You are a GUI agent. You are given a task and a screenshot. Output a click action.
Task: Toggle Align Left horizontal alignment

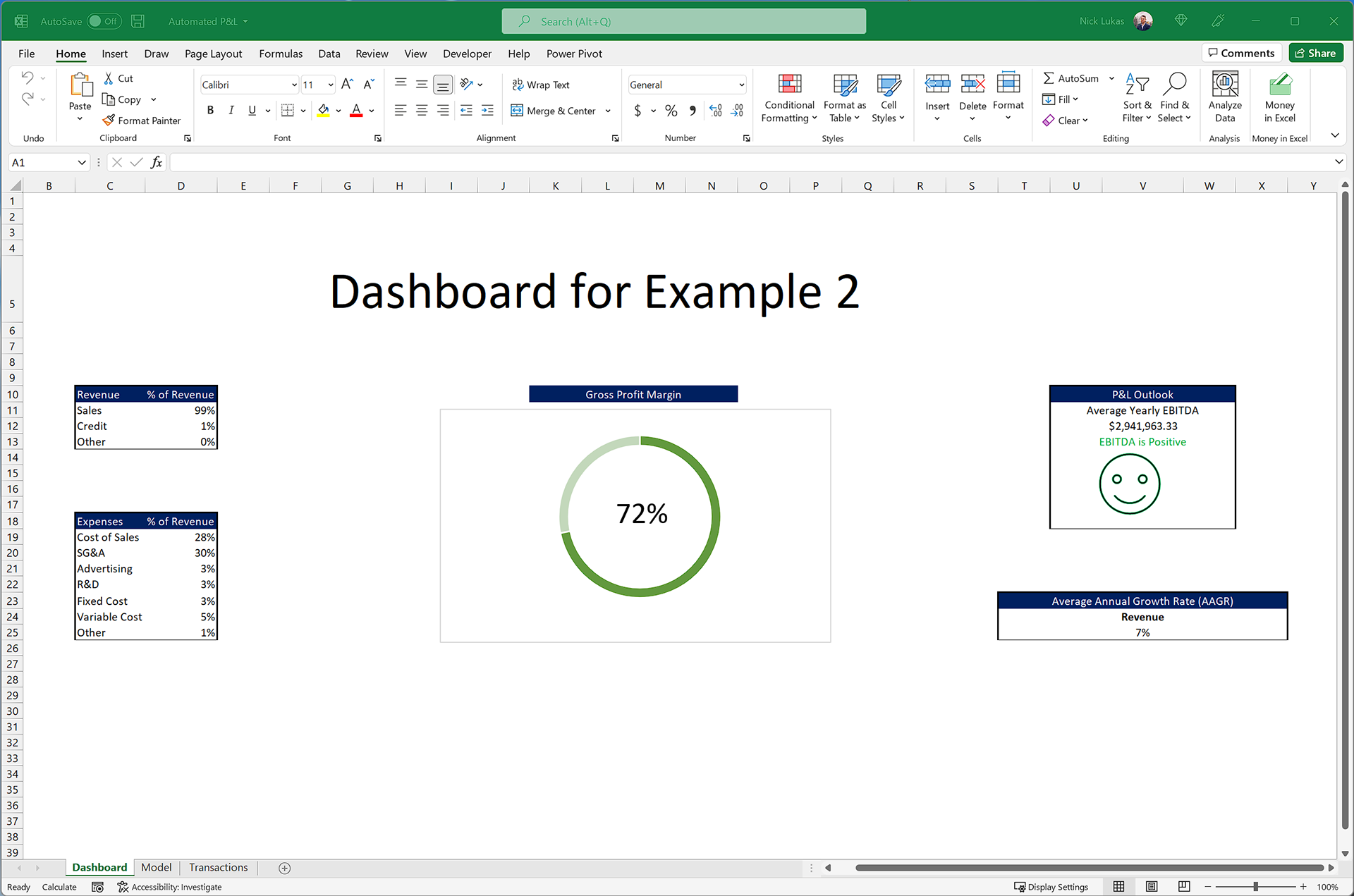point(401,111)
